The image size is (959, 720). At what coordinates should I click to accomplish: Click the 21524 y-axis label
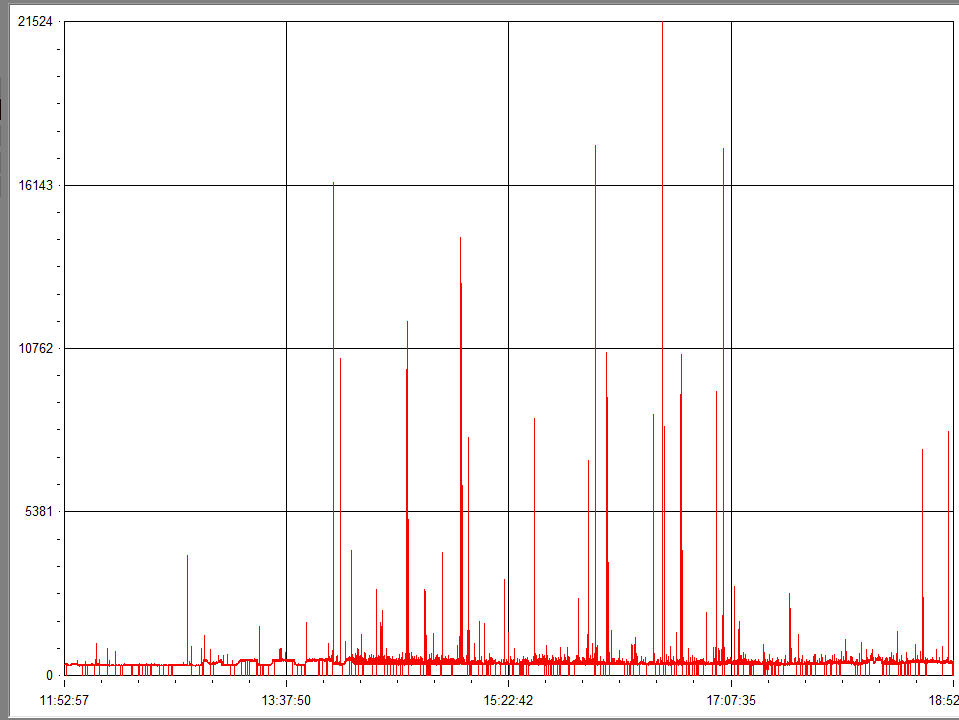[x=35, y=22]
